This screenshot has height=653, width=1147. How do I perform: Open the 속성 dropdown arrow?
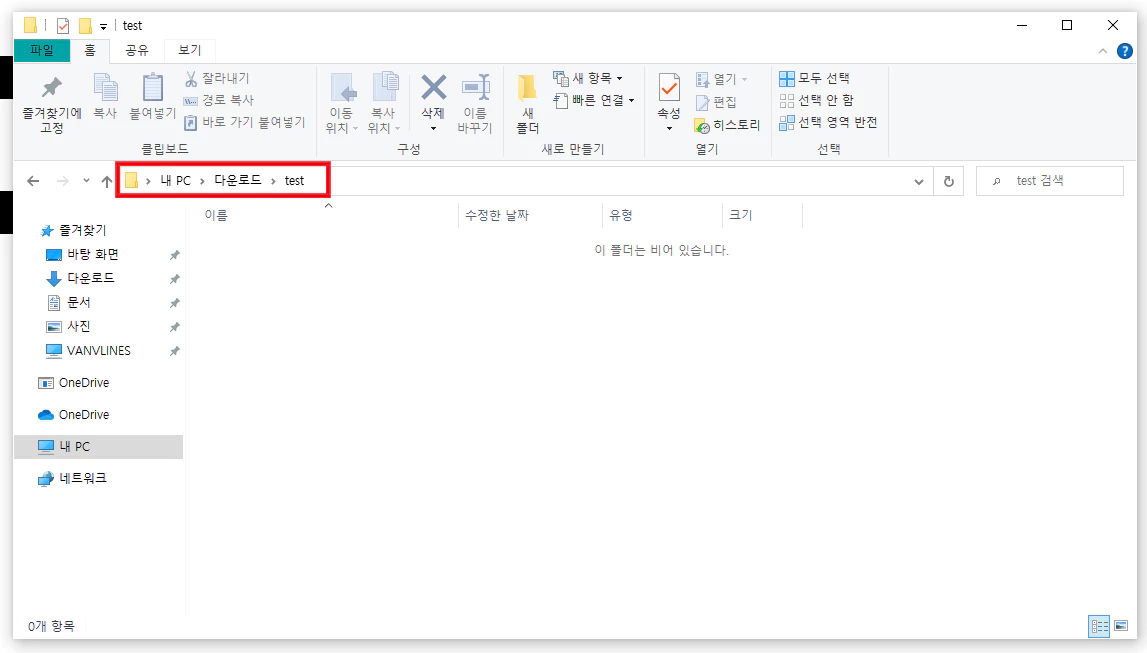point(669,129)
